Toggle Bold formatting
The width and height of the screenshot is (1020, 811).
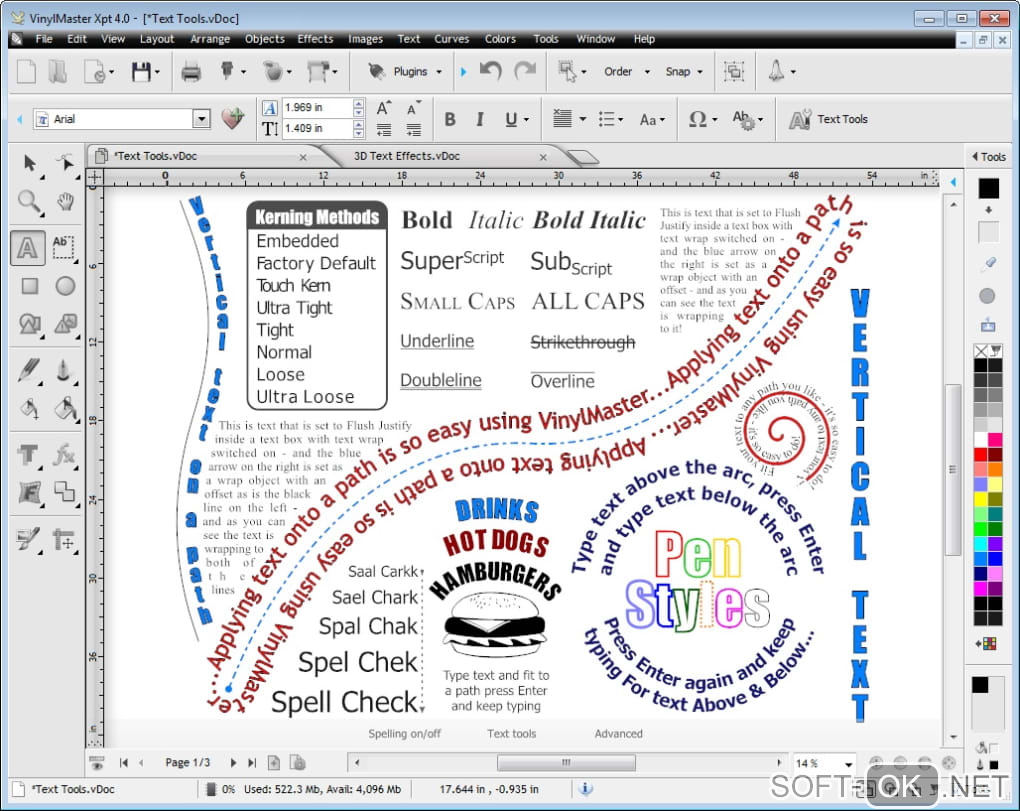[450, 120]
